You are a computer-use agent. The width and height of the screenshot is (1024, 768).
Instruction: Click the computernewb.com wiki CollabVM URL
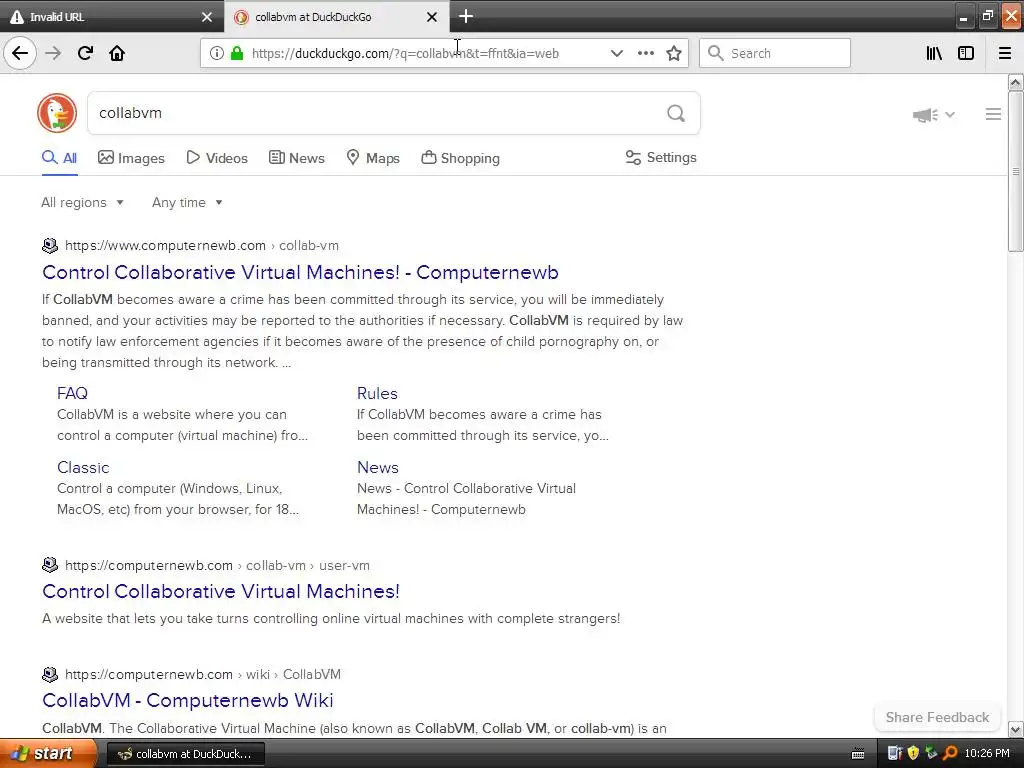tap(203, 674)
